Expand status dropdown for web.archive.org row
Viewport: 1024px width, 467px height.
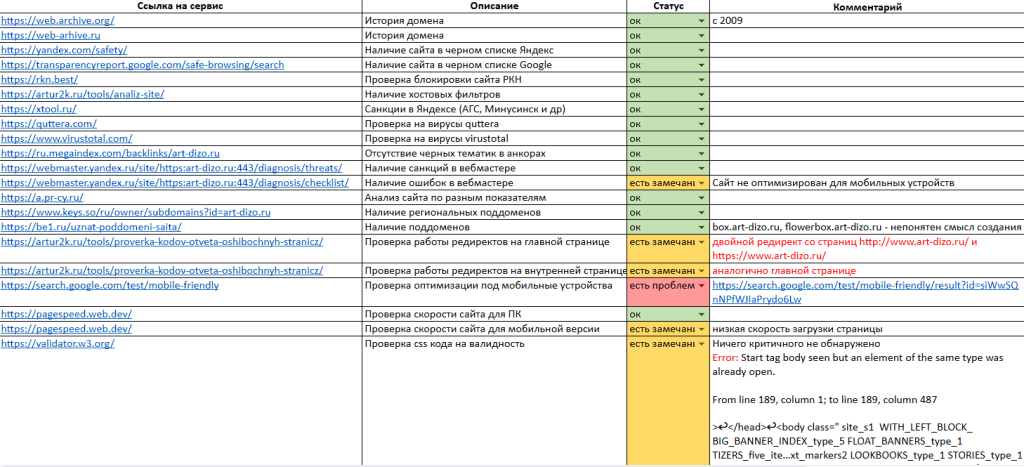702,21
